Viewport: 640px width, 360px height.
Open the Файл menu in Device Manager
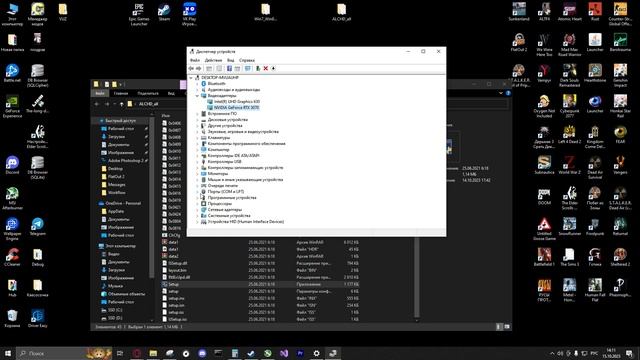tap(195, 60)
